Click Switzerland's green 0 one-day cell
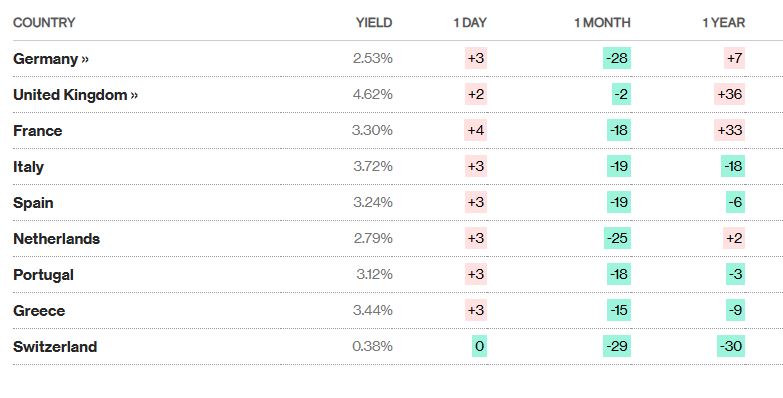 click(479, 346)
